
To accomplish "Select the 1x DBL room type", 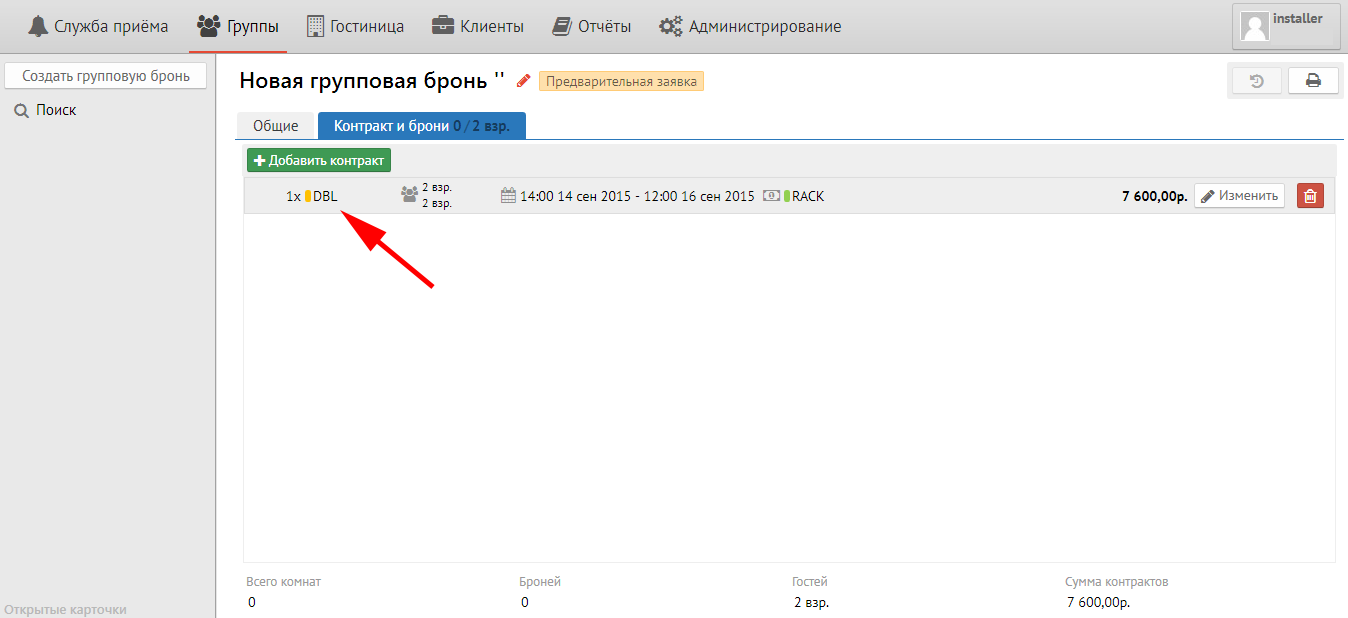I will coord(312,196).
